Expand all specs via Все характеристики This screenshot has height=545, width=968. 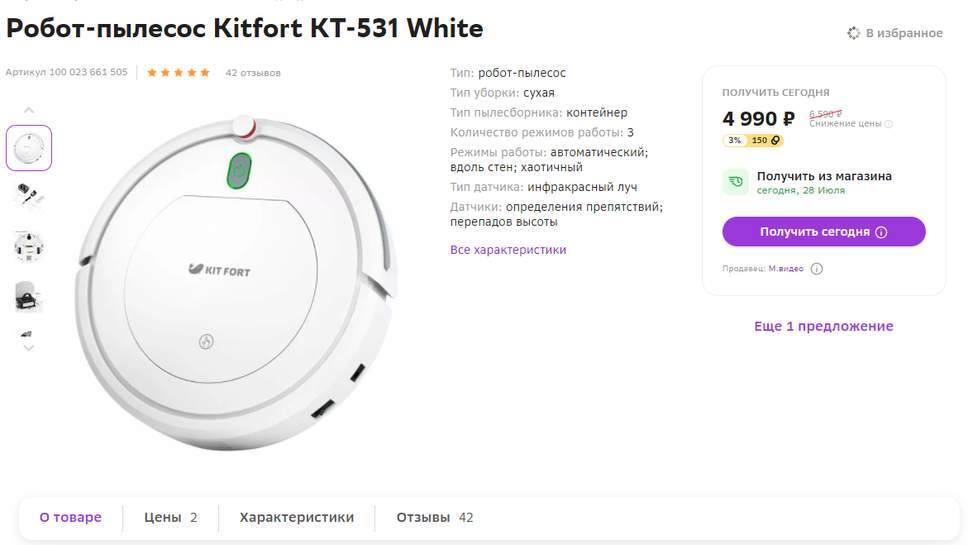(x=508, y=250)
